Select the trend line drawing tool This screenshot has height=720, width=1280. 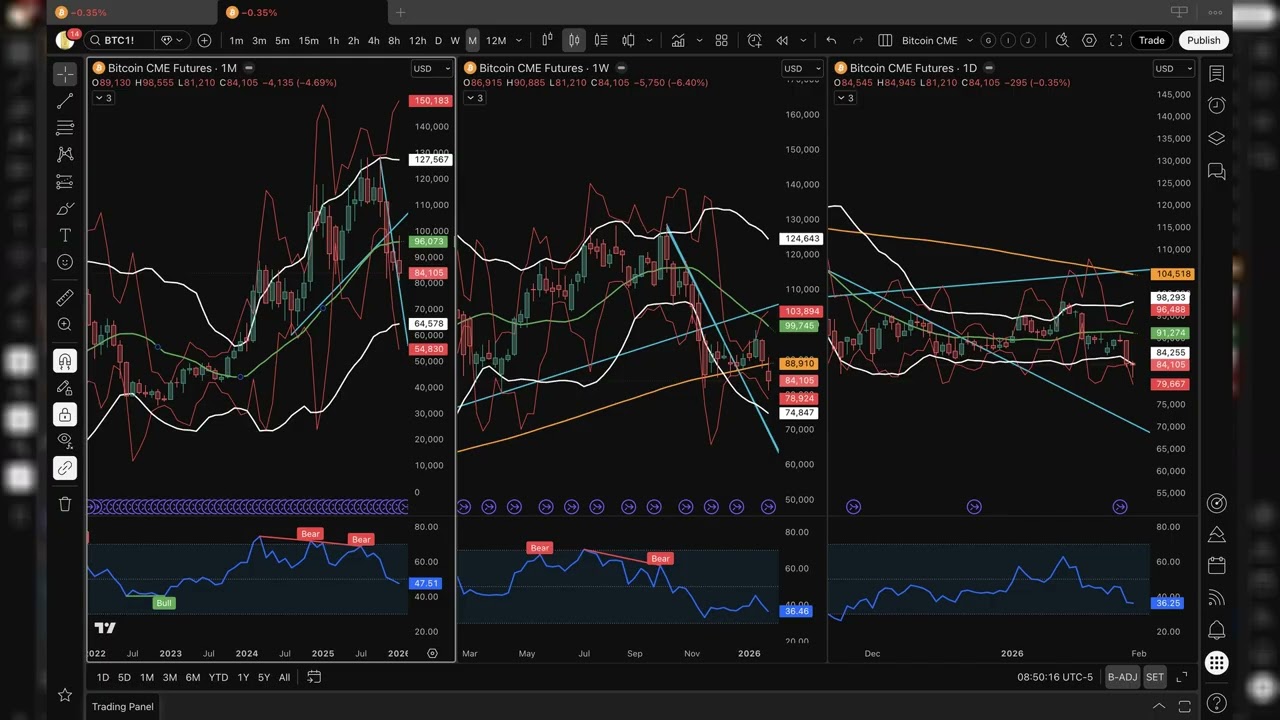[65, 101]
